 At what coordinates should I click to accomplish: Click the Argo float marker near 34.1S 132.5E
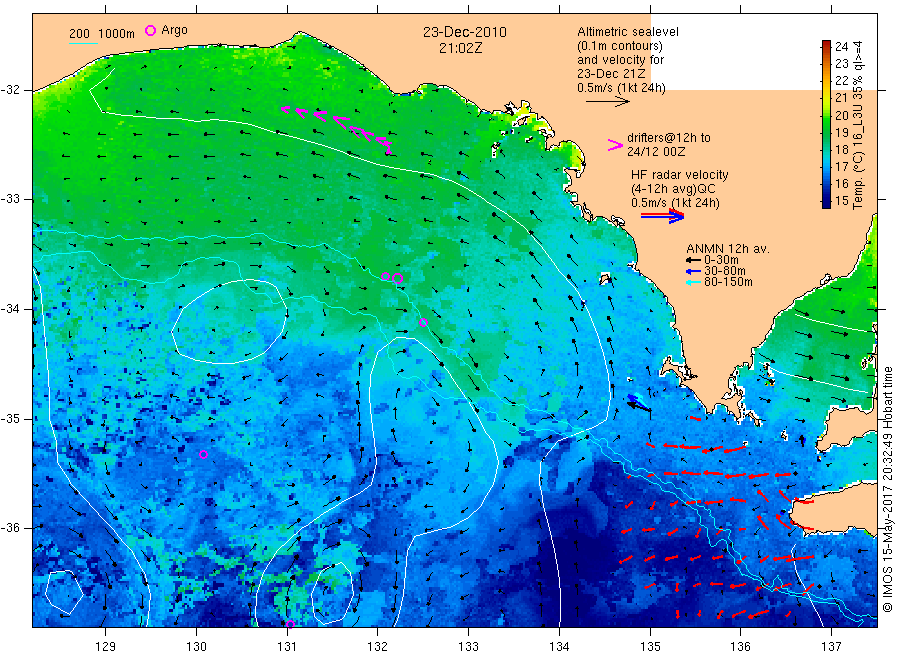click(423, 322)
